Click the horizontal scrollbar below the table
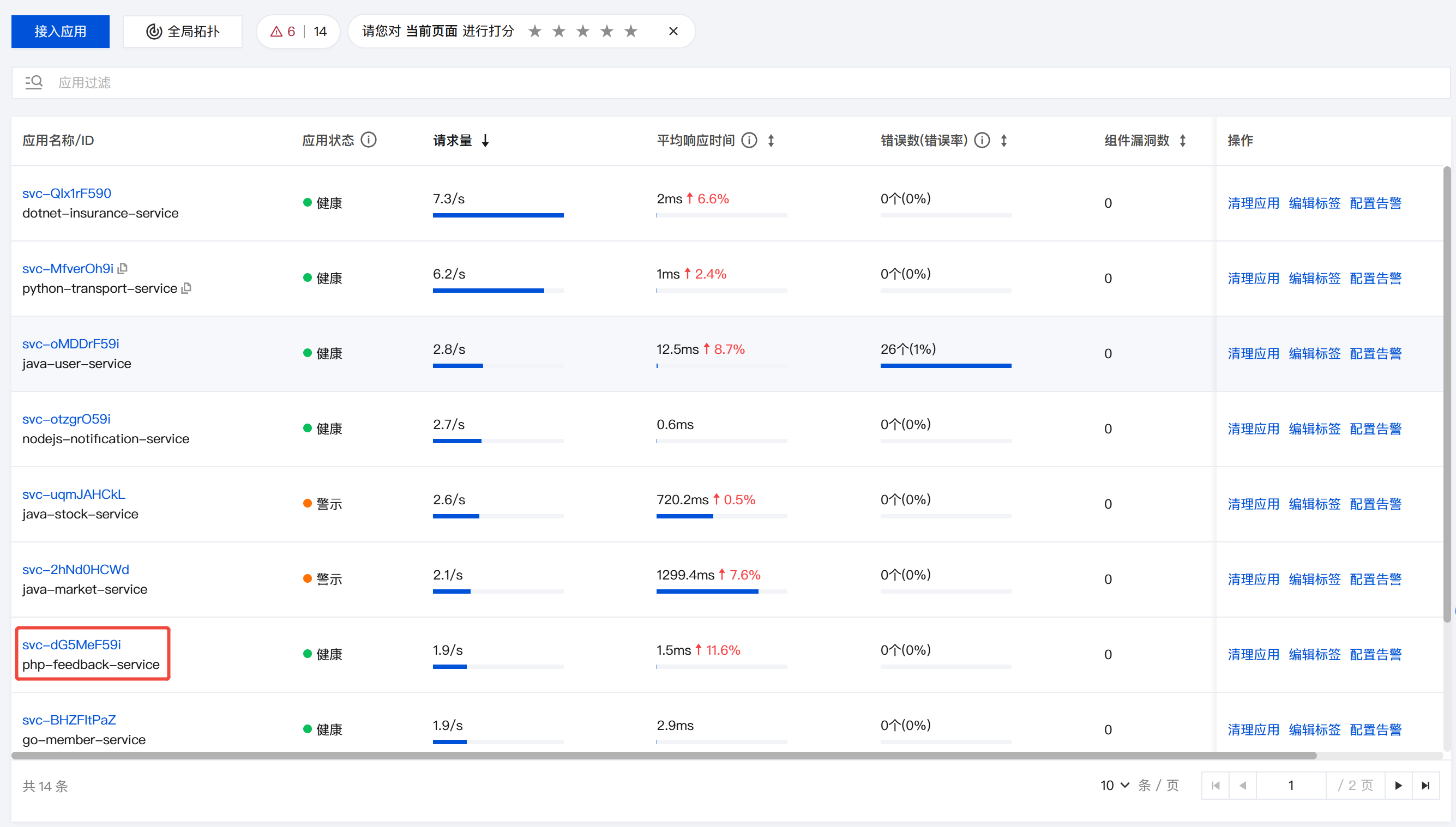This screenshot has height=827, width=1456. (664, 756)
